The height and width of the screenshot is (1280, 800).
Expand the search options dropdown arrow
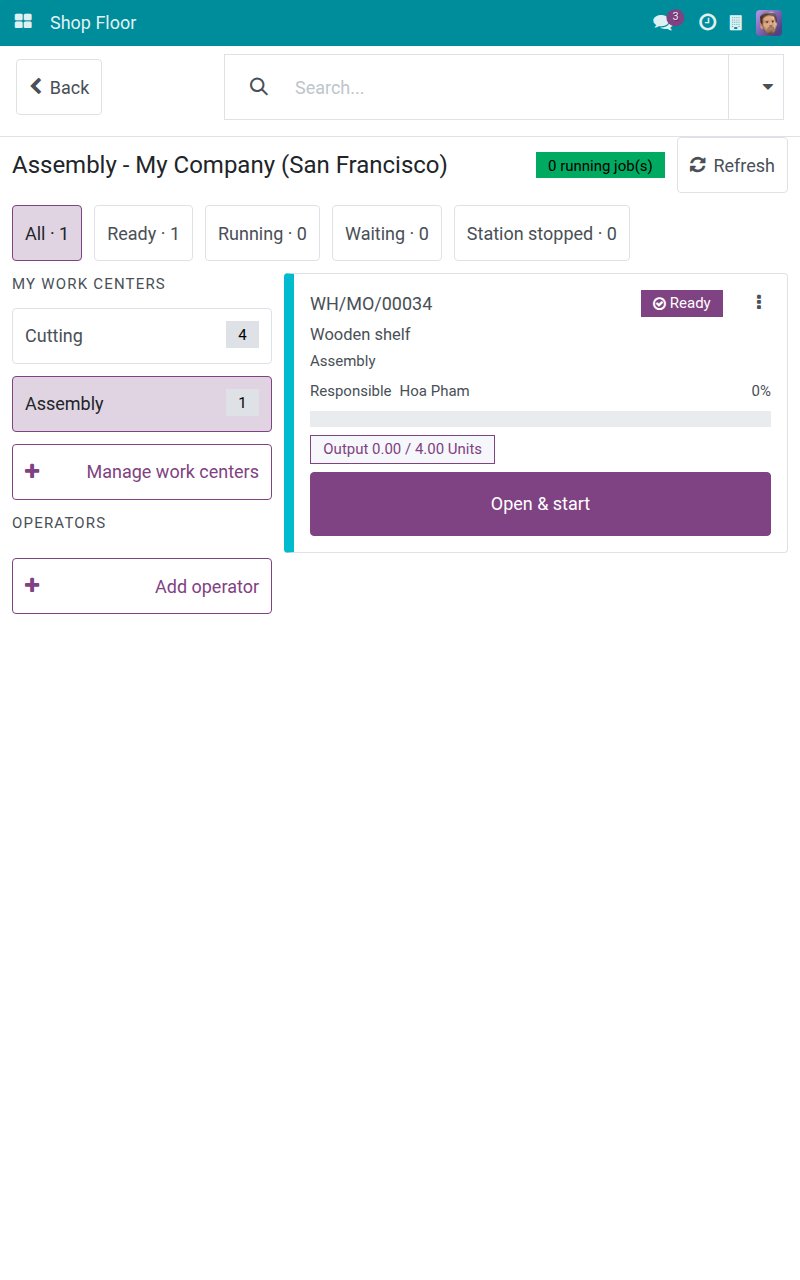[767, 87]
